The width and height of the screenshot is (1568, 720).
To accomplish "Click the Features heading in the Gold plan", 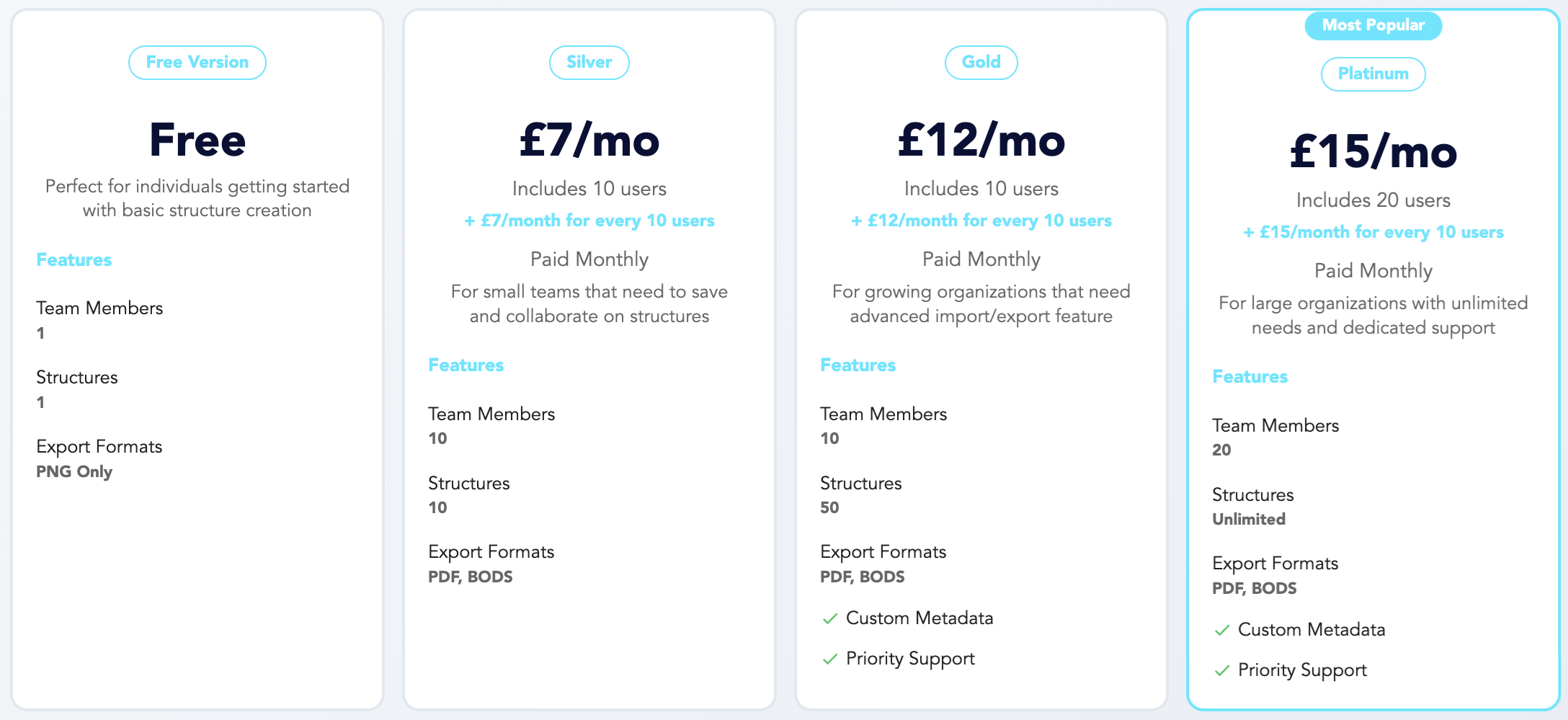I will 858,365.
